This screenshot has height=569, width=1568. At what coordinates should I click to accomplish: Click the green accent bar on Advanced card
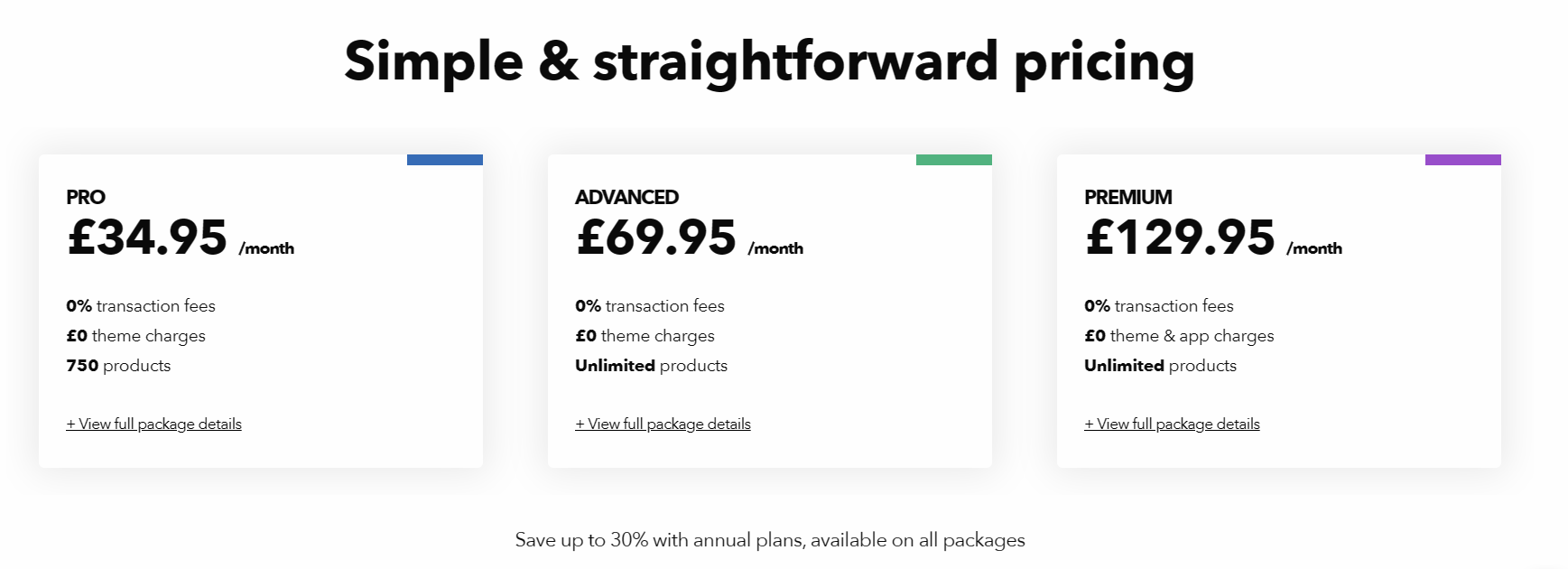pos(954,160)
